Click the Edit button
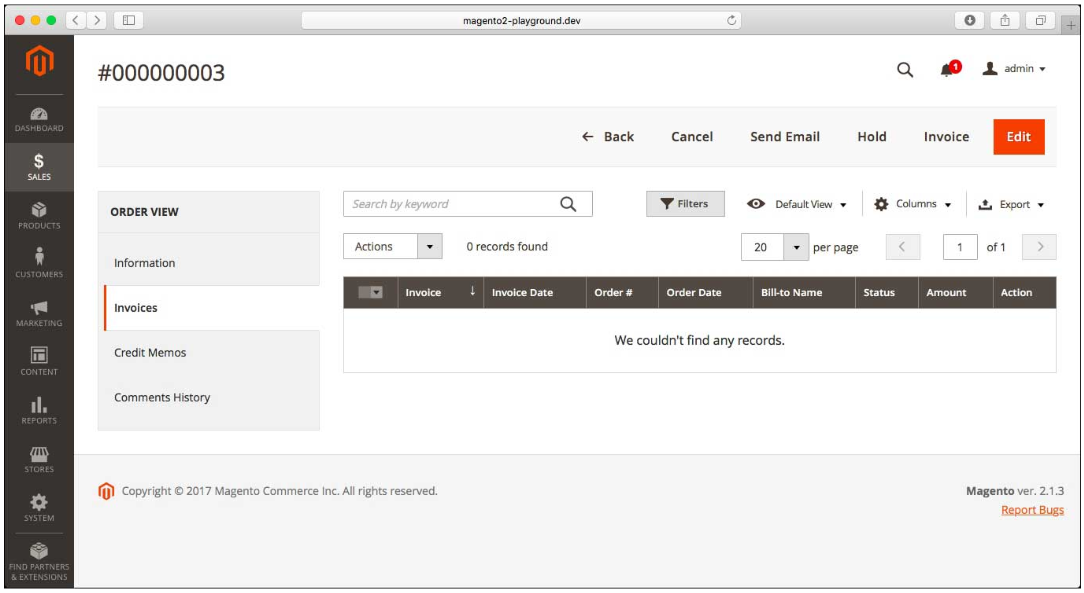The height and width of the screenshot is (593, 1084). [1018, 136]
